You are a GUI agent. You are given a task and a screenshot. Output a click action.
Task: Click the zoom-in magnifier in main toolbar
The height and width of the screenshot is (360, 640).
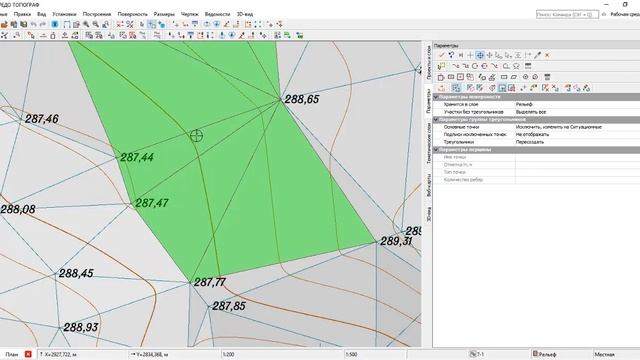86,24
